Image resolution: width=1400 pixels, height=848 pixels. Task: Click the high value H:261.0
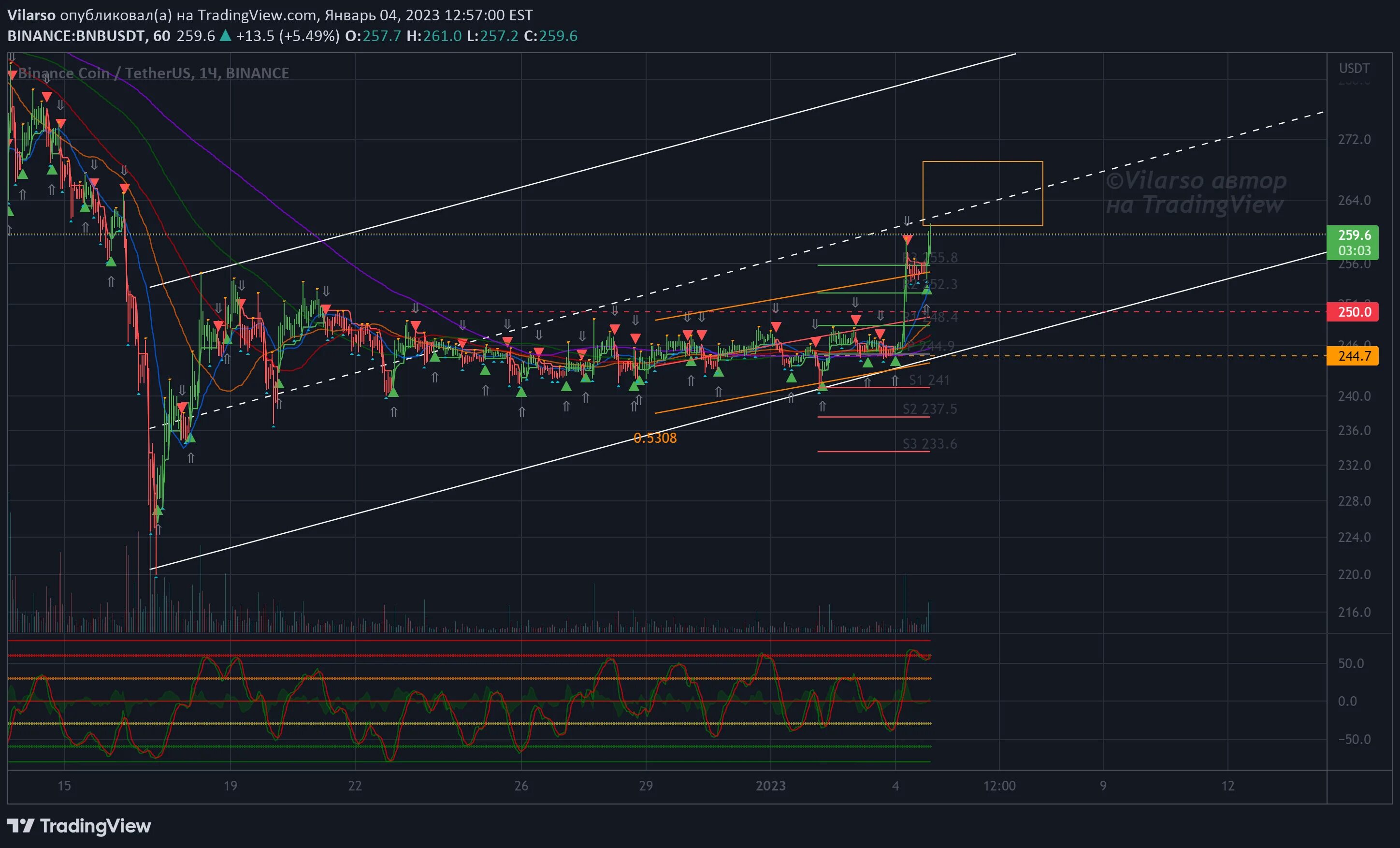click(x=433, y=36)
